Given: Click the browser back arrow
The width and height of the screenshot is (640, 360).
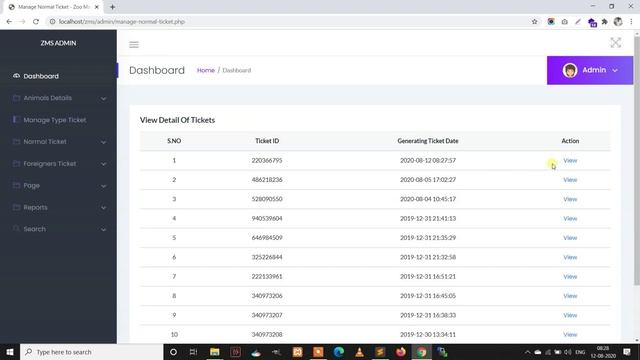Looking at the screenshot, I should coord(9,22).
